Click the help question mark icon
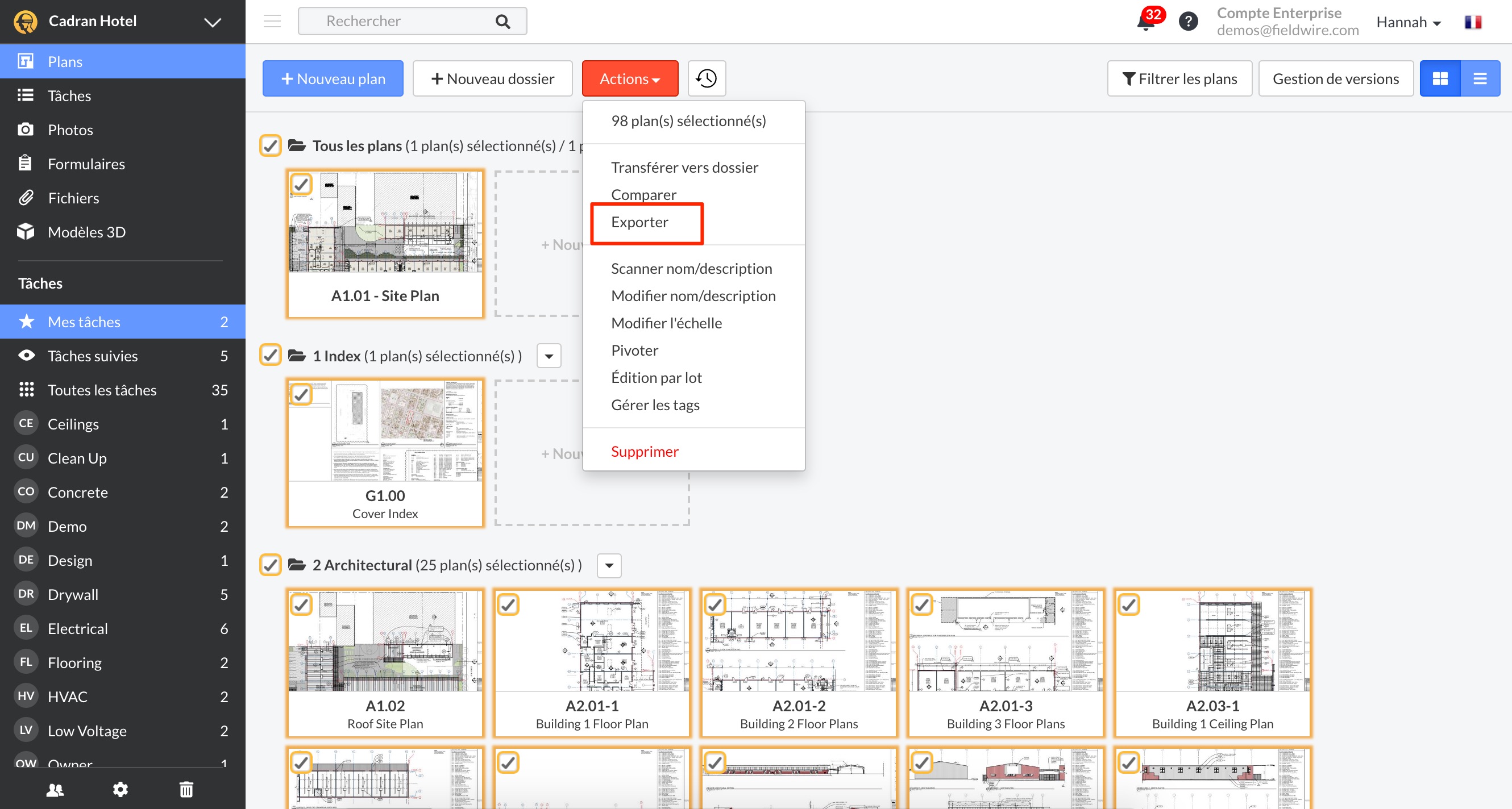This screenshot has width=1512, height=809. (x=1188, y=22)
